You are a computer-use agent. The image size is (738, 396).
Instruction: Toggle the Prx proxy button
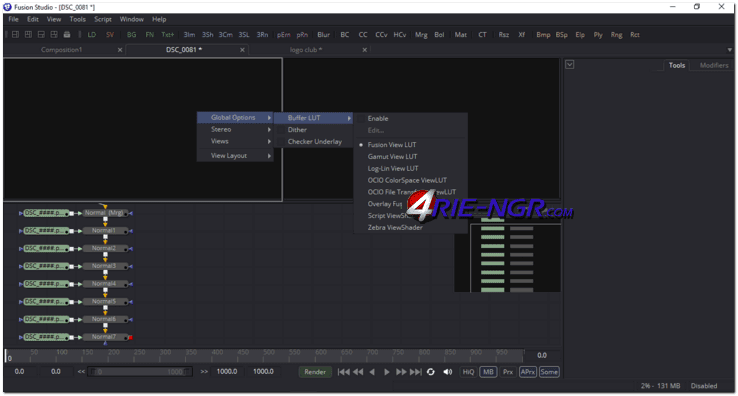pos(508,372)
